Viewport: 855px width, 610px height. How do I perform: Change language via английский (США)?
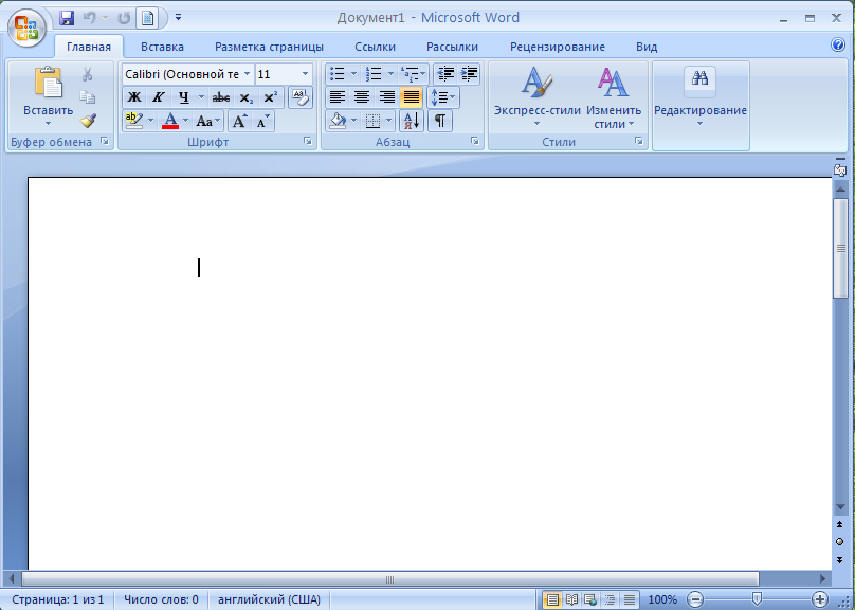[269, 600]
